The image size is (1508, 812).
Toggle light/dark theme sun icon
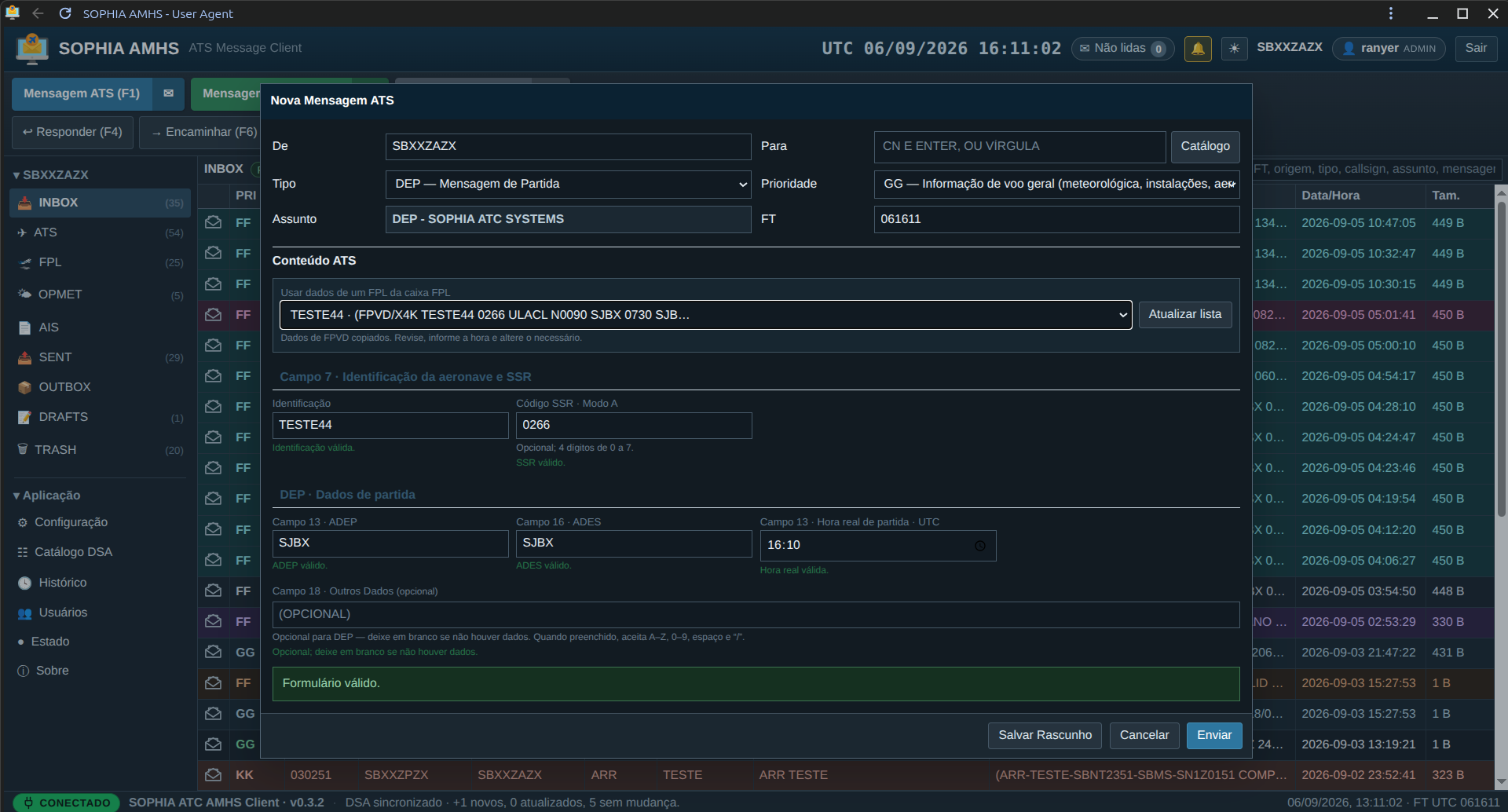(1234, 49)
